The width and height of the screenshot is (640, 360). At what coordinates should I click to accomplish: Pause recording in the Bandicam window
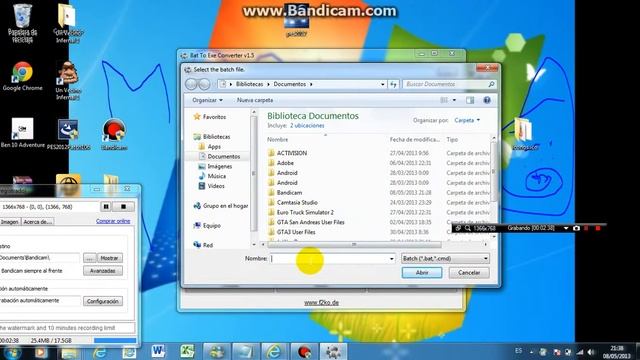(x=106, y=207)
